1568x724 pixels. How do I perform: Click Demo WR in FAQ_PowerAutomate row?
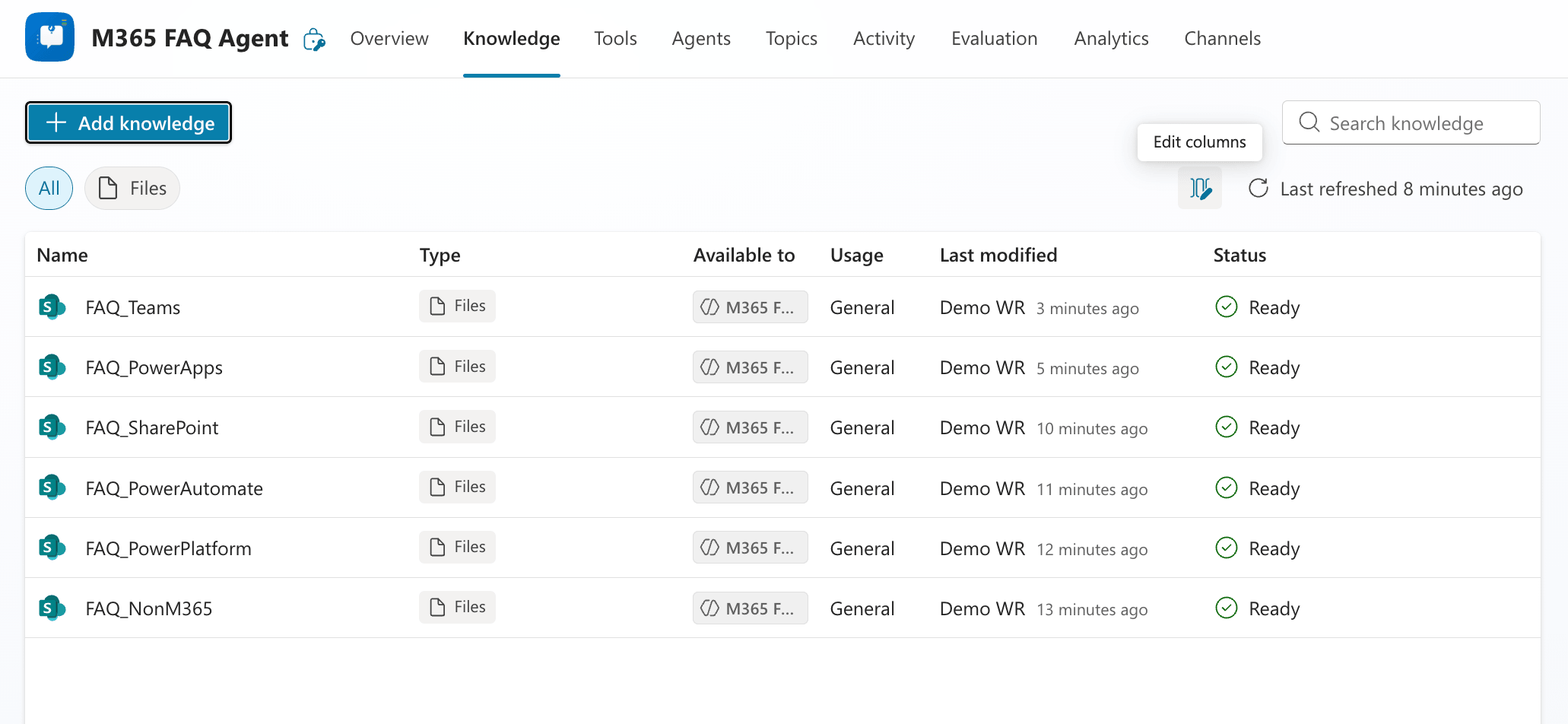pos(982,488)
